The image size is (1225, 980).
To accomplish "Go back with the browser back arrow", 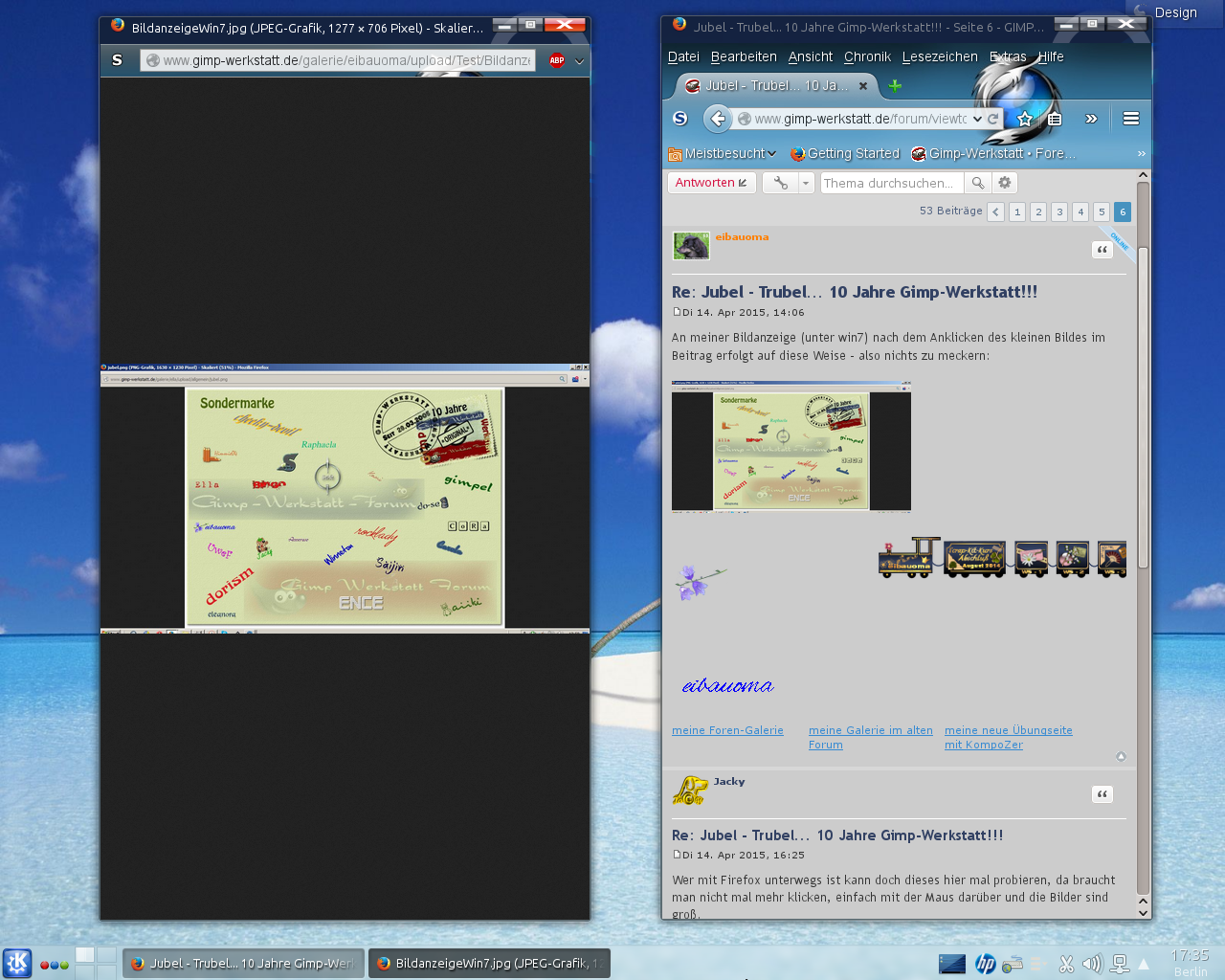I will point(718,119).
